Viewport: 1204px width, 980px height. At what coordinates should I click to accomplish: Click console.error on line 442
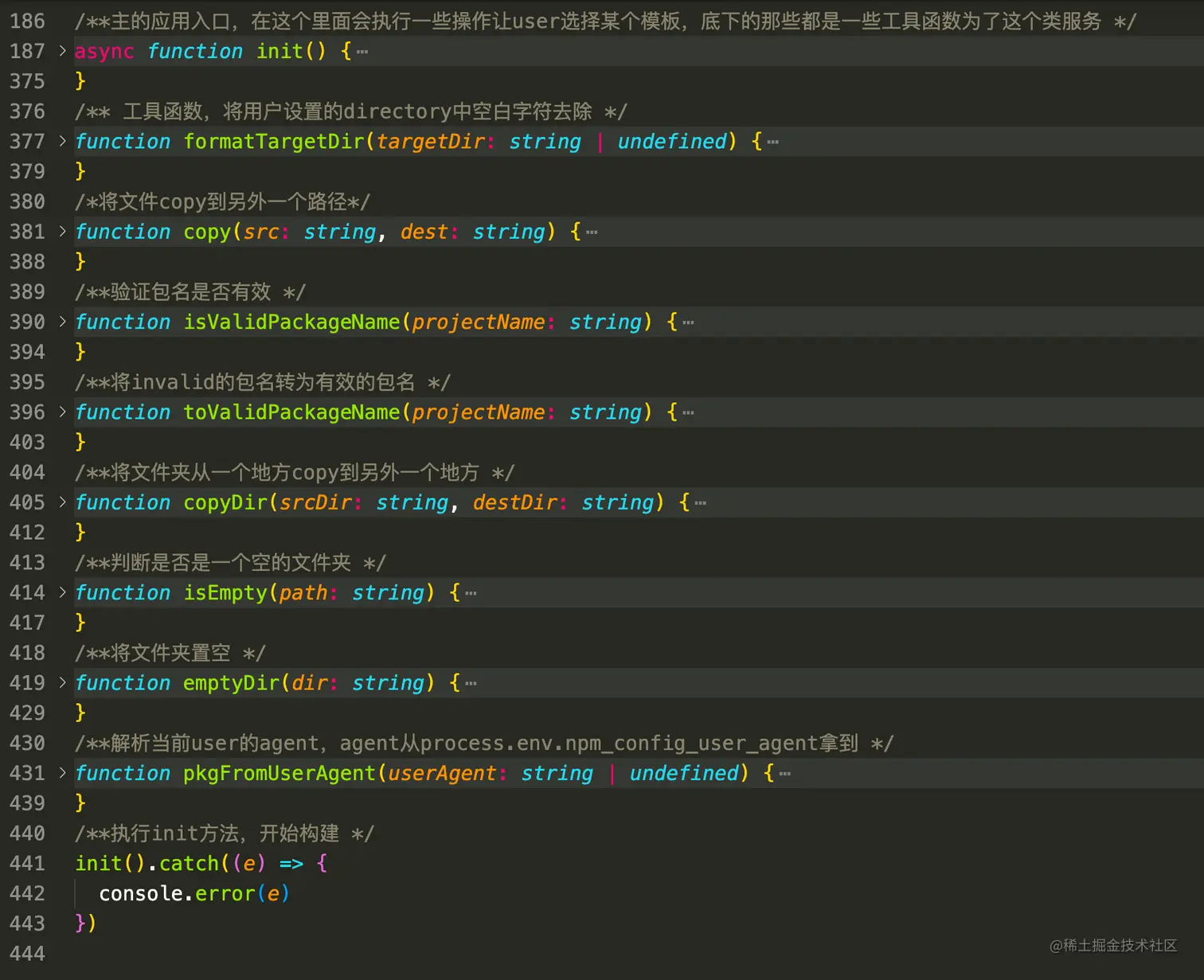click(x=177, y=893)
